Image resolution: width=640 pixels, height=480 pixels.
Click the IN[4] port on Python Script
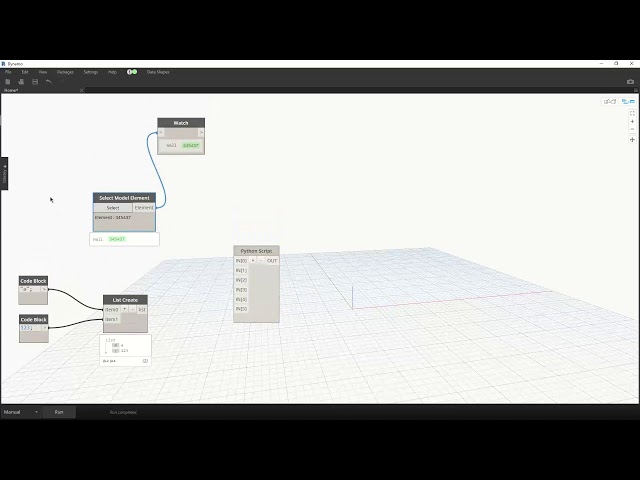tap(241, 299)
